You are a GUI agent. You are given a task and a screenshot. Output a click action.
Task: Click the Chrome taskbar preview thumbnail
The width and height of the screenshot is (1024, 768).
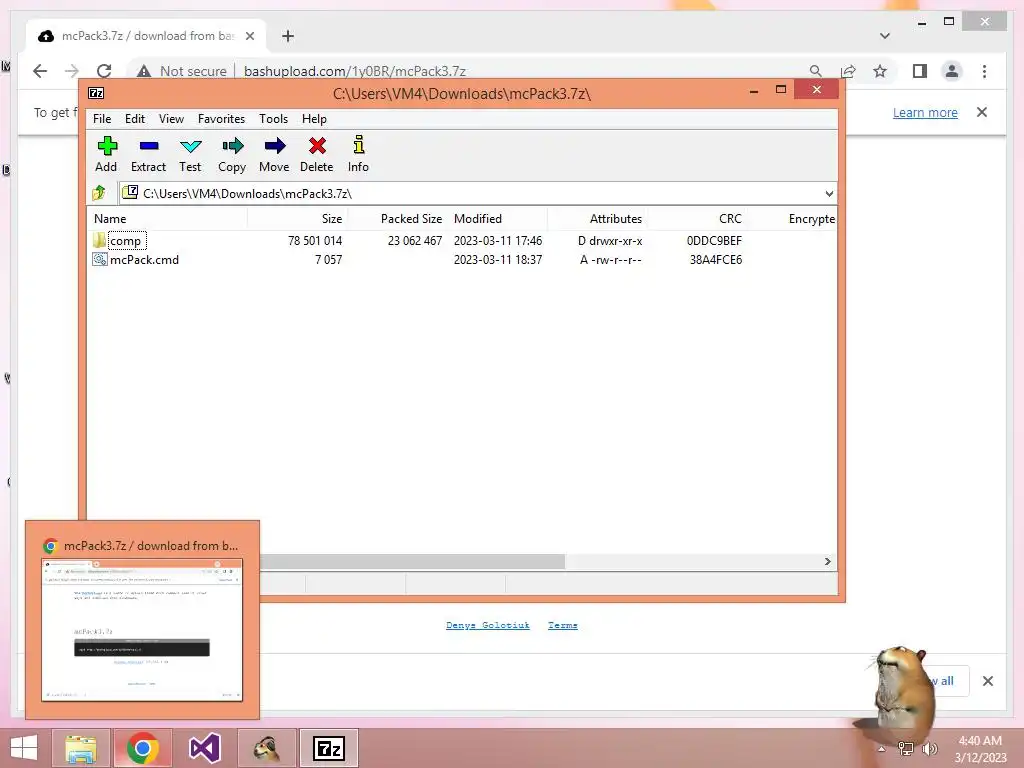(142, 630)
